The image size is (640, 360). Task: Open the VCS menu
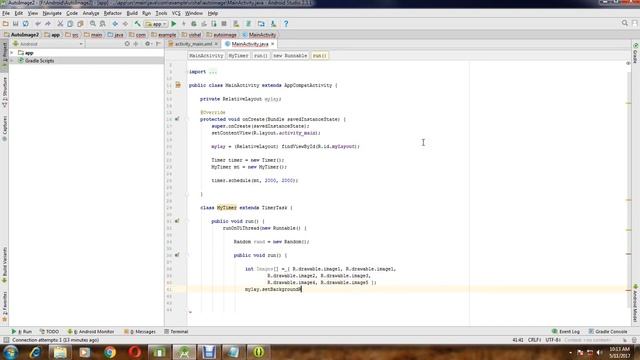point(176,13)
